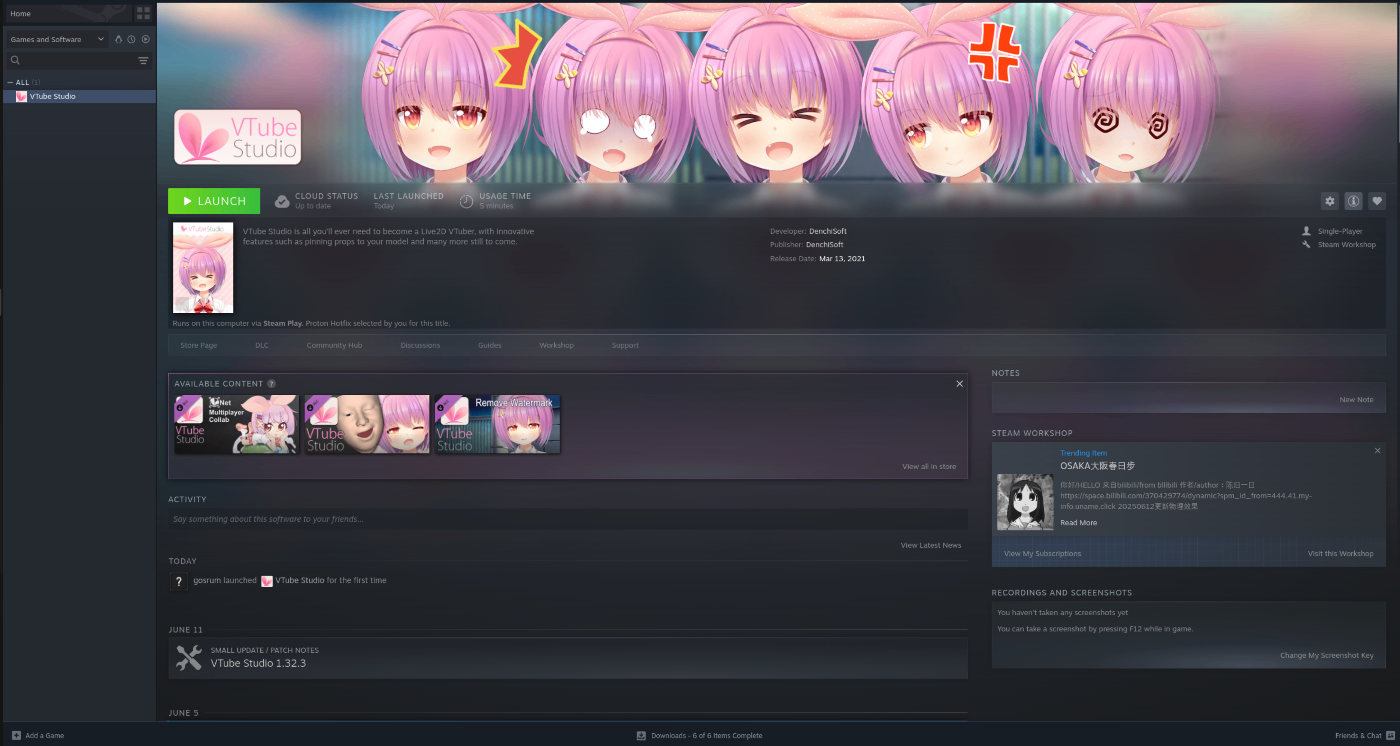
Task: Select VTube Studio in library list
Action: [80, 96]
